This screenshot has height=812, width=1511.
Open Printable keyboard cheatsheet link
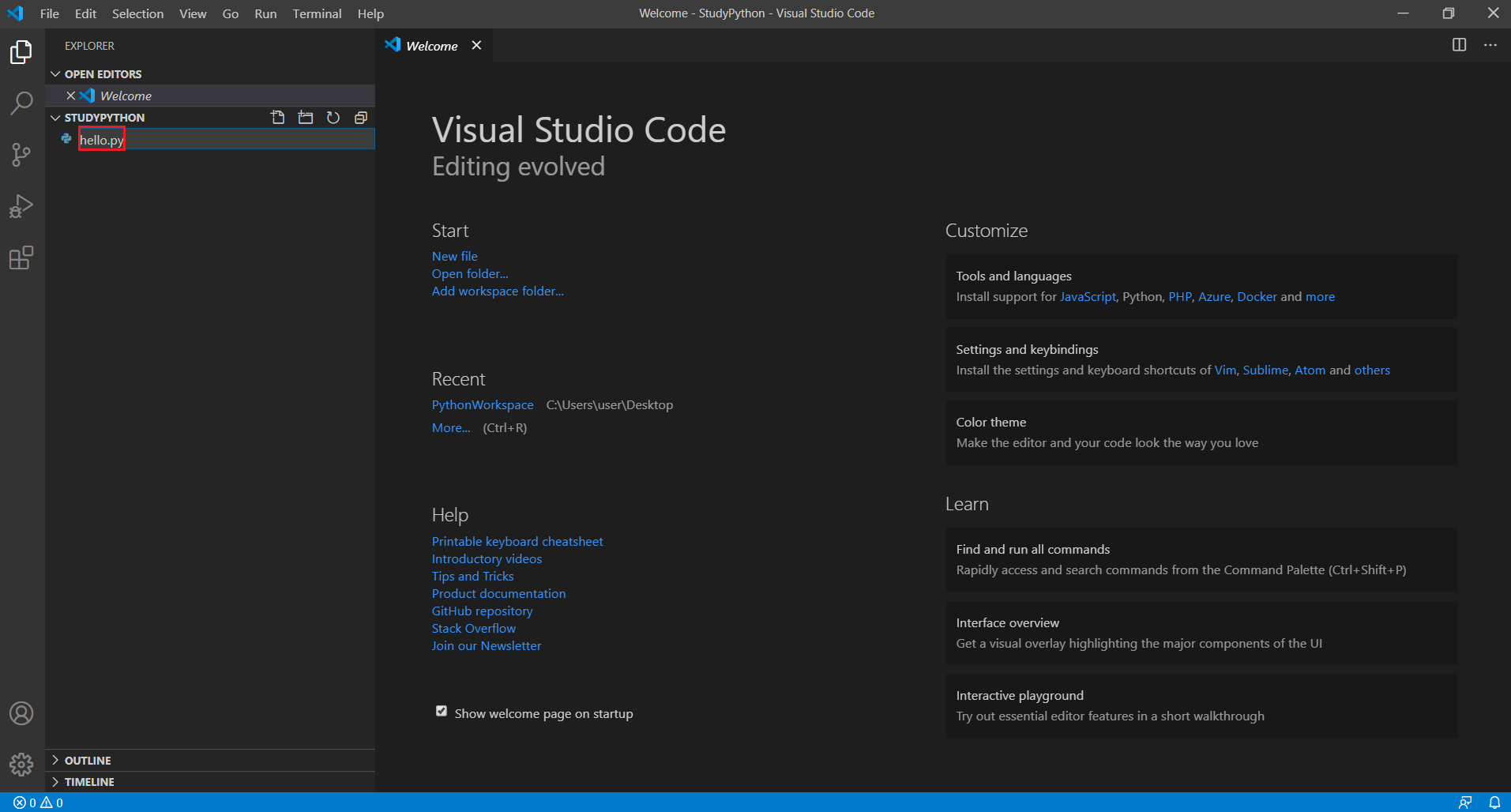[517, 541]
